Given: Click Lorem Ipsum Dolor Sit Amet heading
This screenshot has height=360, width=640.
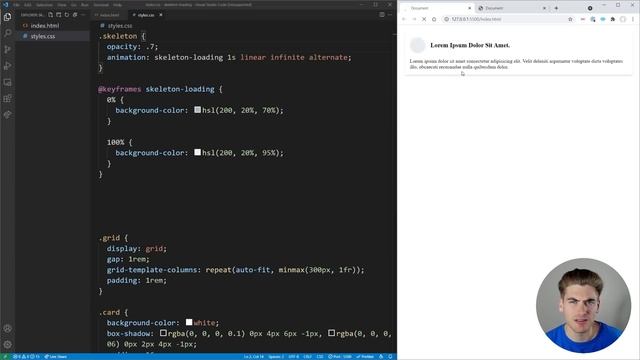Looking at the screenshot, I should point(470,45).
